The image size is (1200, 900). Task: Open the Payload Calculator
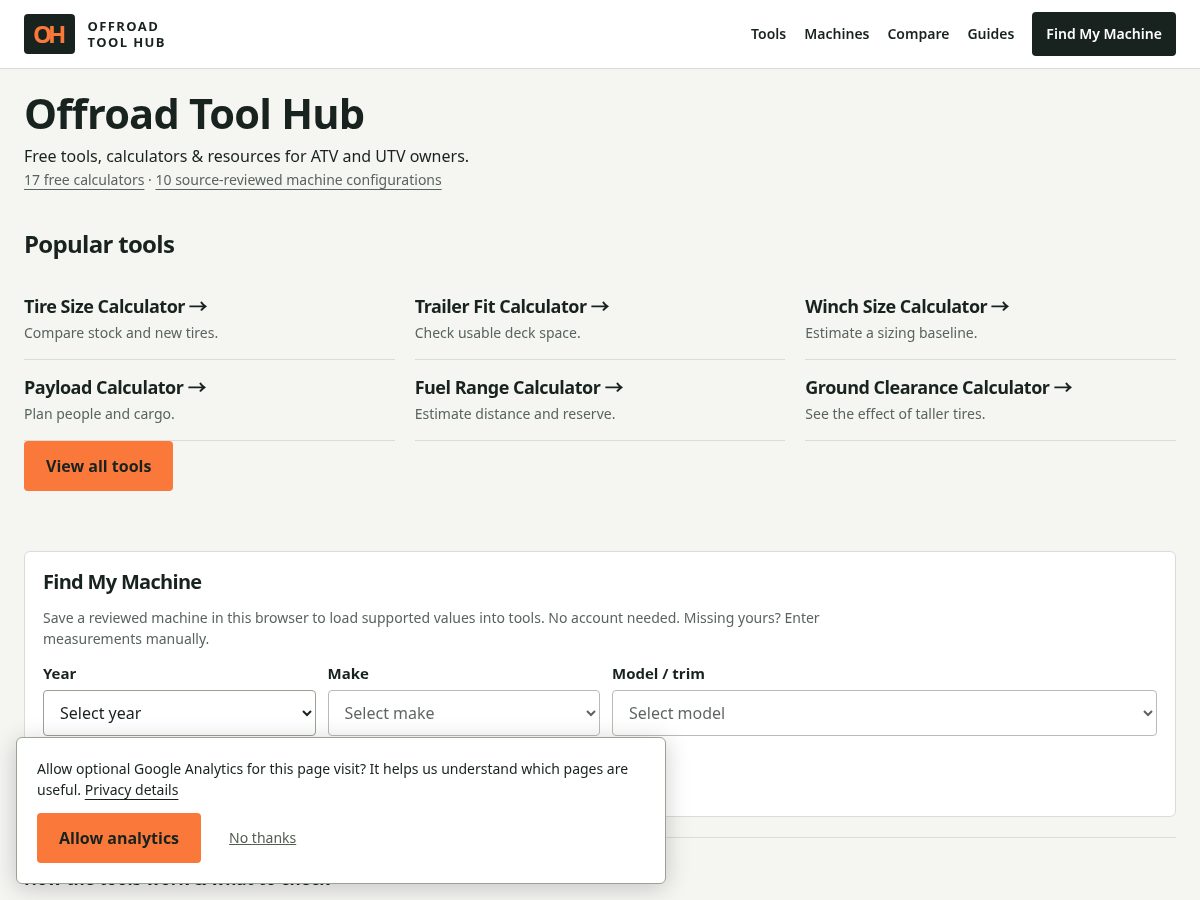coord(115,387)
